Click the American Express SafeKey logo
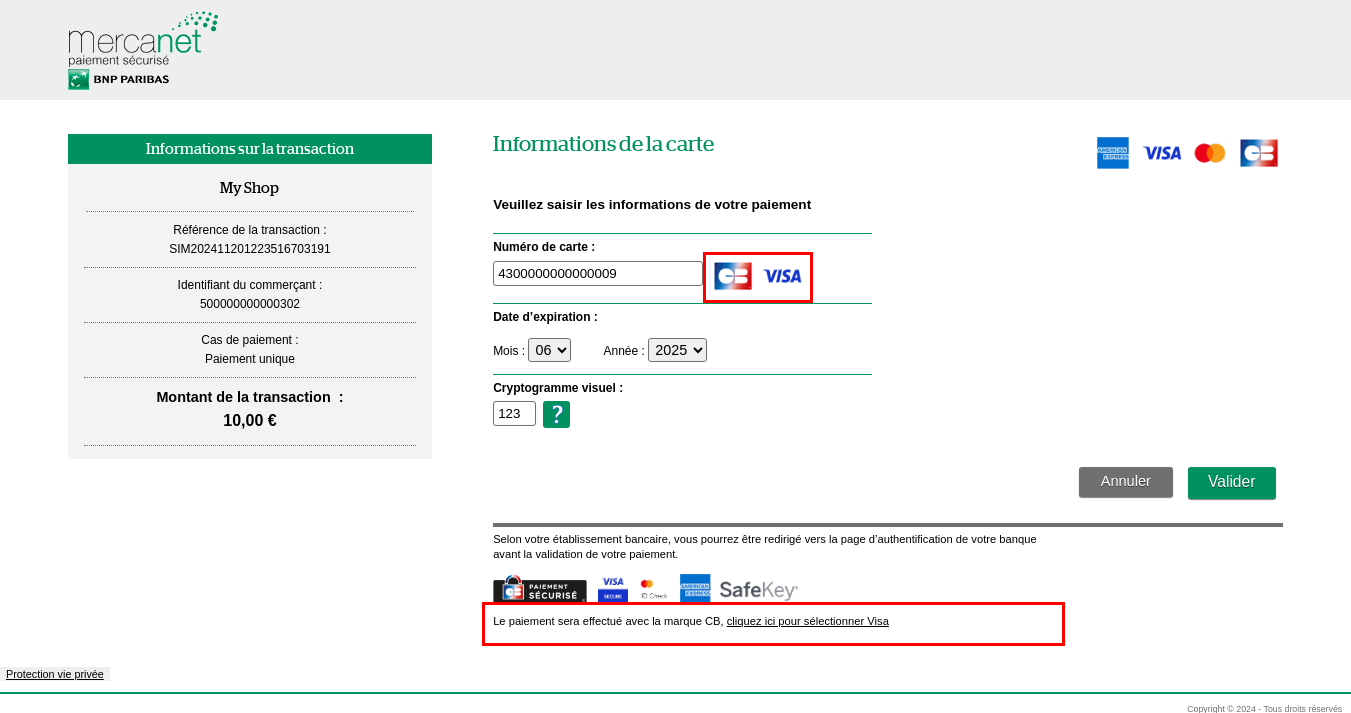This screenshot has width=1351, height=713. click(757, 589)
